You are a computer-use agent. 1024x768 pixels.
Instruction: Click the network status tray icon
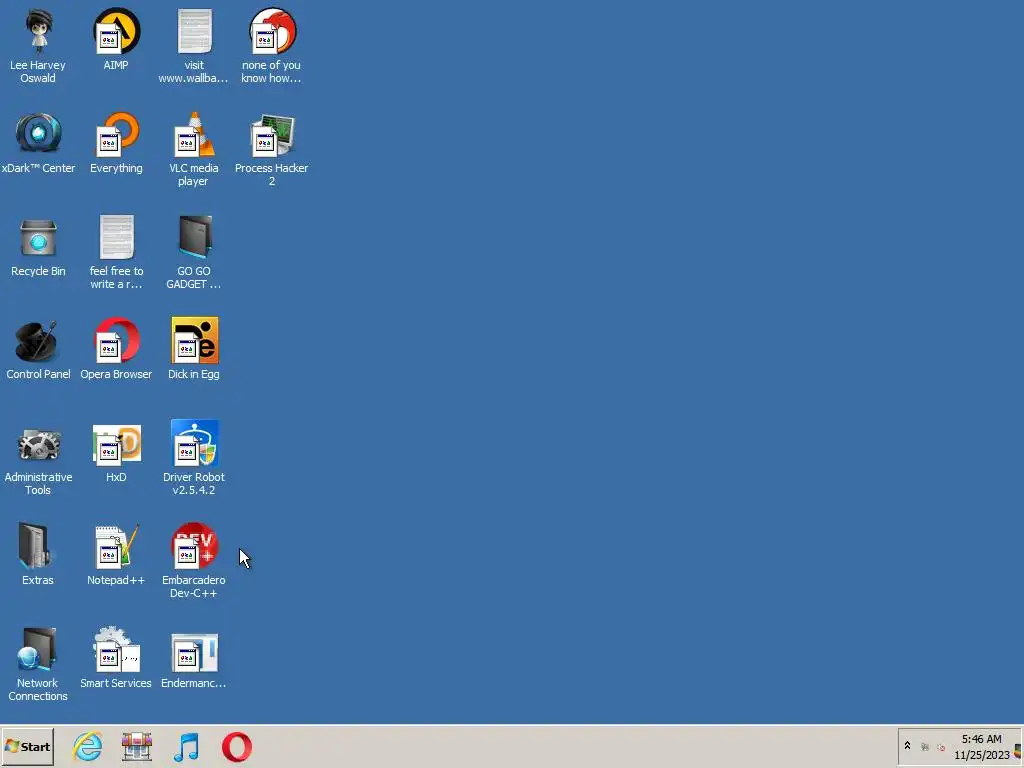click(925, 746)
